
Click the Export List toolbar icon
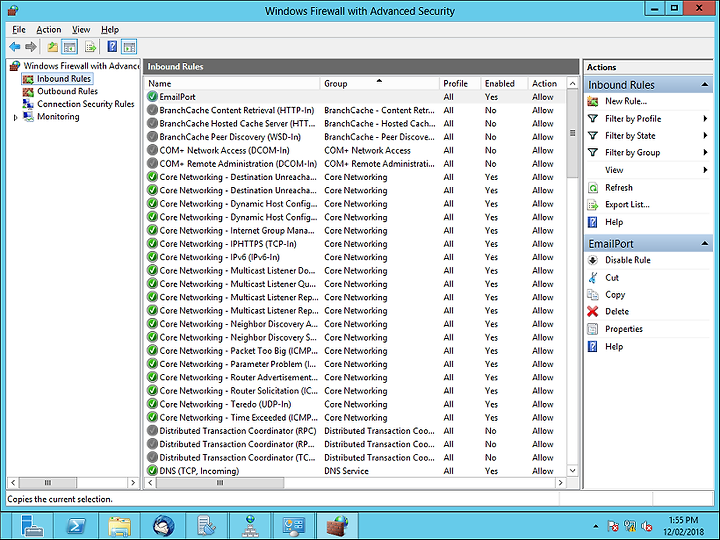click(x=90, y=46)
